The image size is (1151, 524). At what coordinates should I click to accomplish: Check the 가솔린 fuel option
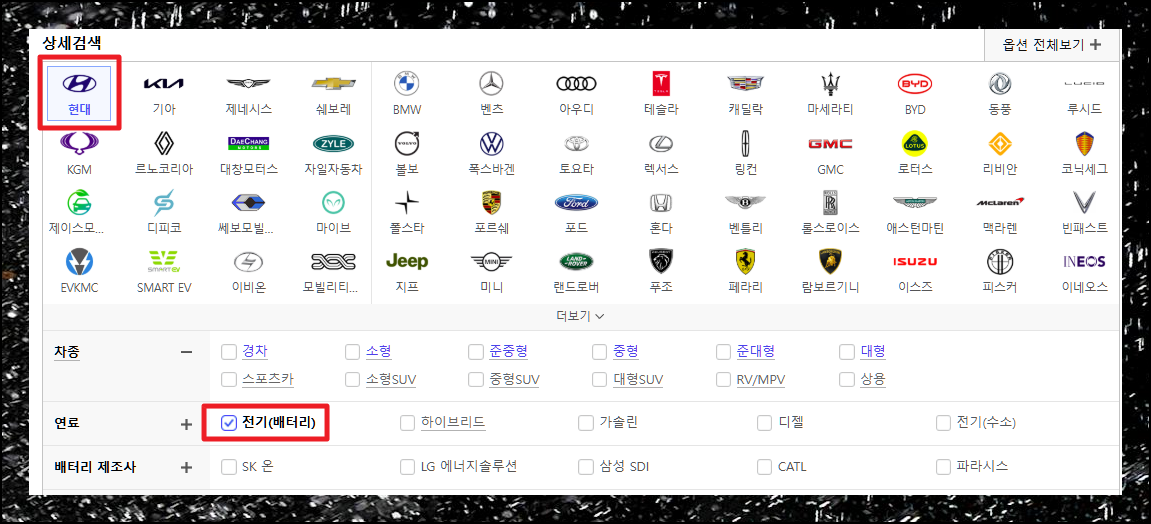pyautogui.click(x=586, y=423)
